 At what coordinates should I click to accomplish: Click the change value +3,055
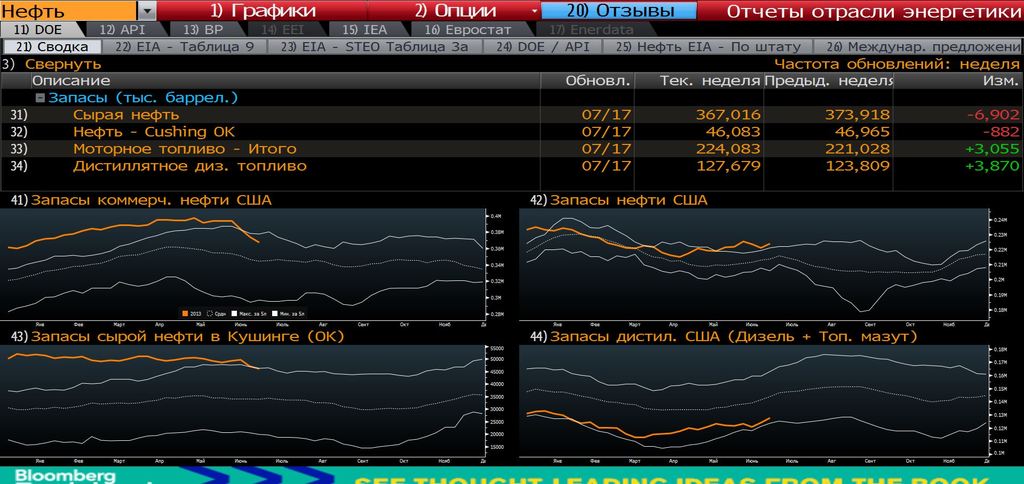993,149
